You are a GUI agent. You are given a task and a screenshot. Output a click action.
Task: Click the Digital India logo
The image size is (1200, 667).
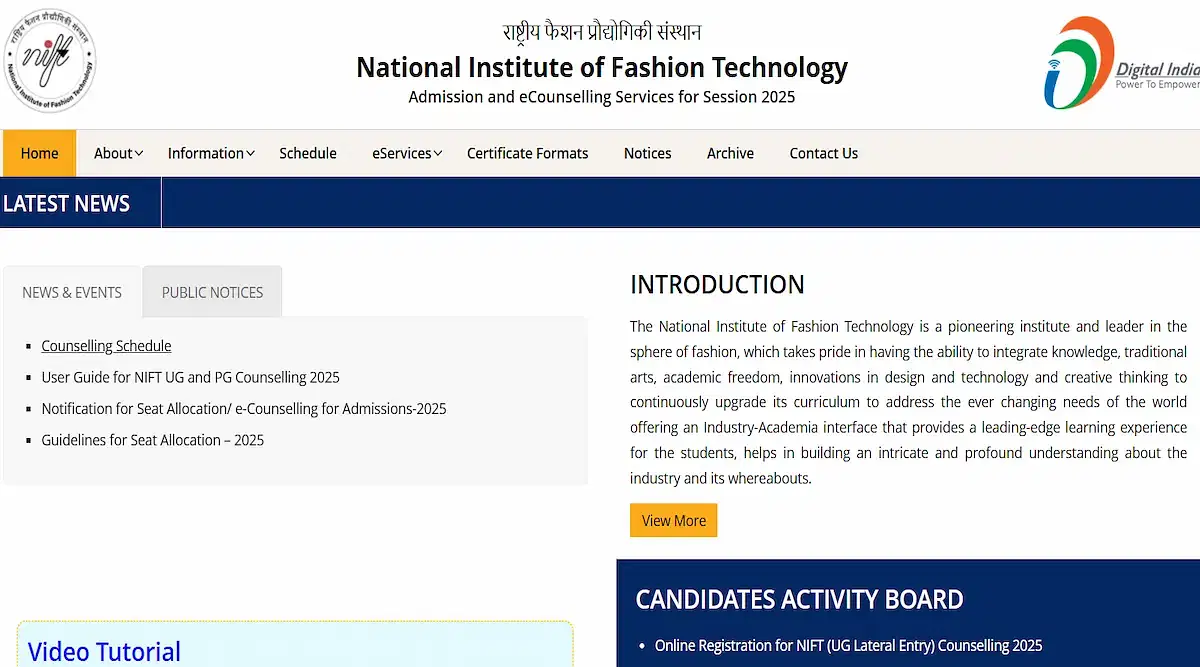pyautogui.click(x=1121, y=62)
